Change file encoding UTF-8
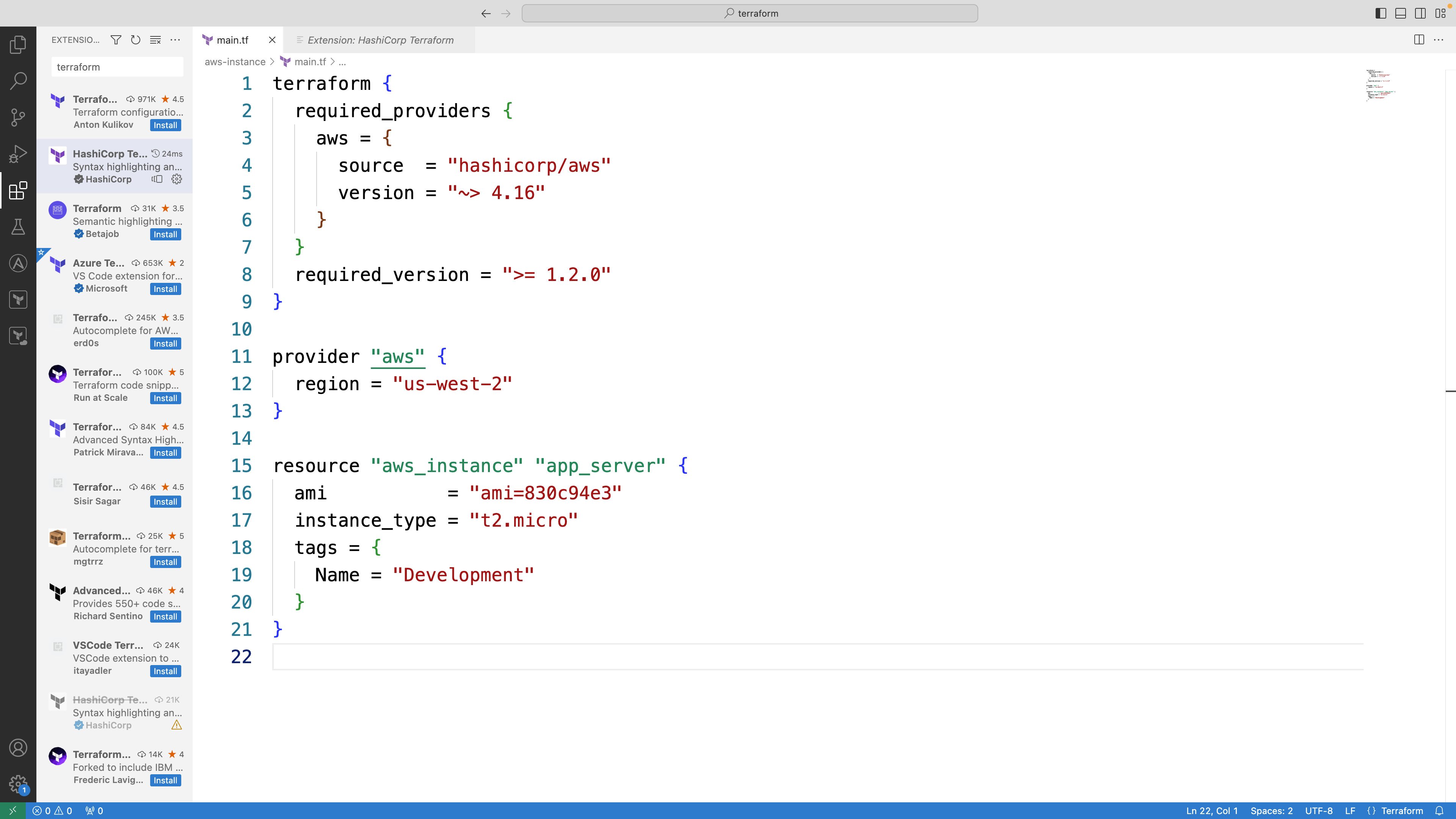Viewport: 1456px width, 819px height. coord(1319,811)
